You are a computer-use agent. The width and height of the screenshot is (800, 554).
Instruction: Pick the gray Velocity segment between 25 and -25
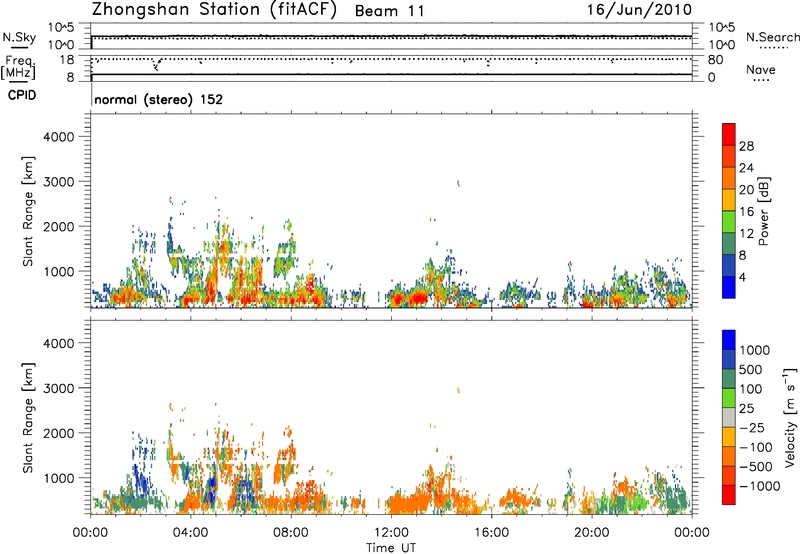[x=729, y=418]
